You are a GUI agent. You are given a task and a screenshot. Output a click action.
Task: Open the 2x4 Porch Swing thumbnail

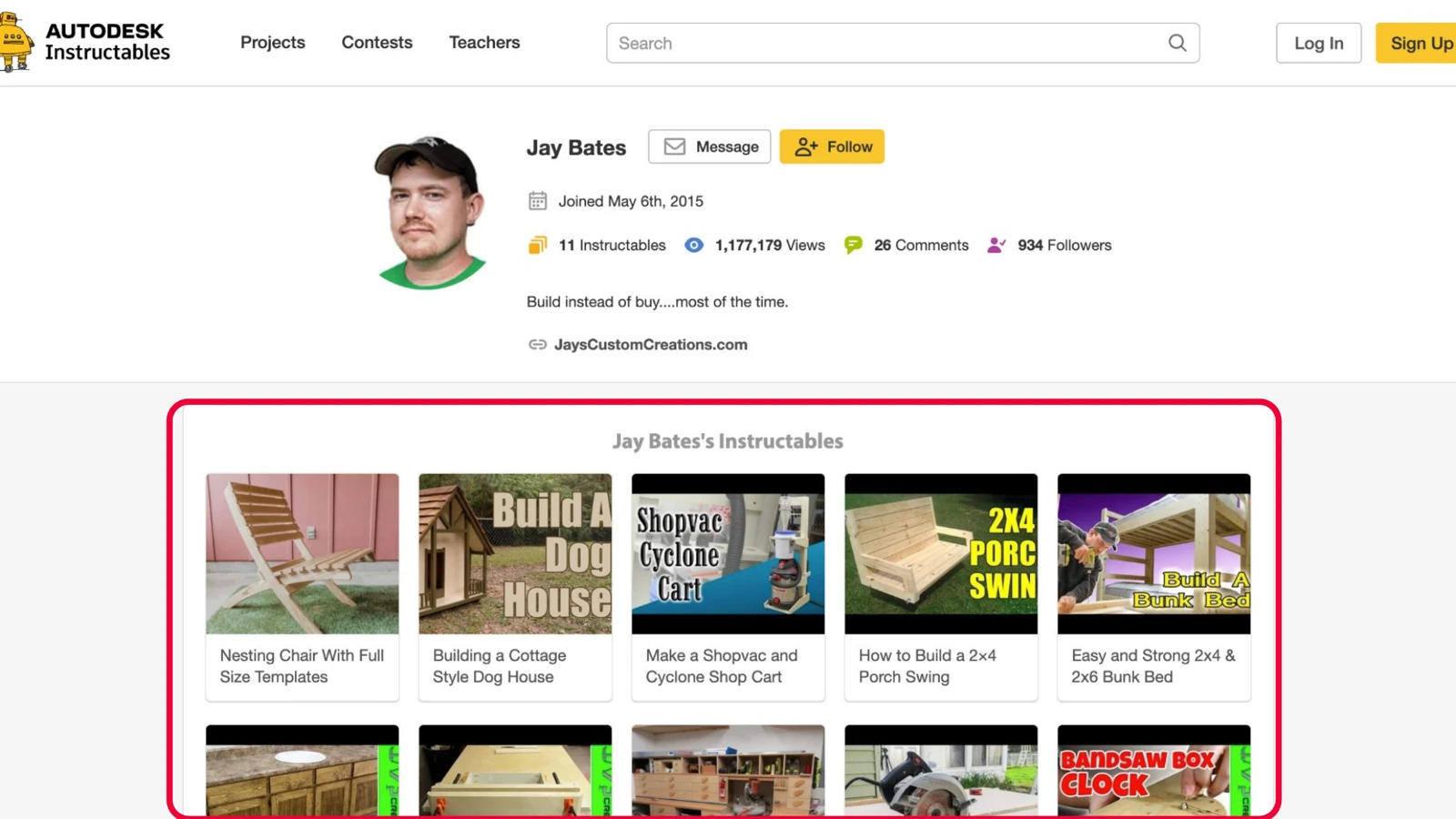pos(941,553)
